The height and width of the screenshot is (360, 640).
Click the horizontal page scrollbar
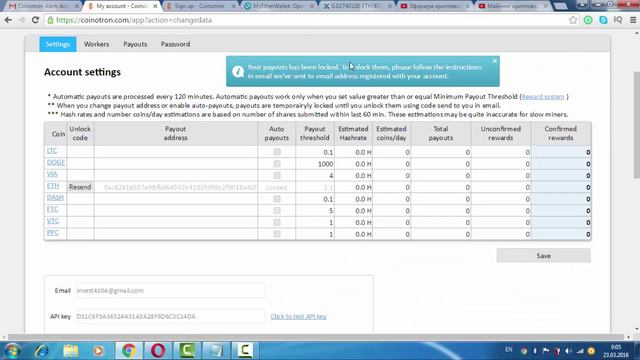316,337
